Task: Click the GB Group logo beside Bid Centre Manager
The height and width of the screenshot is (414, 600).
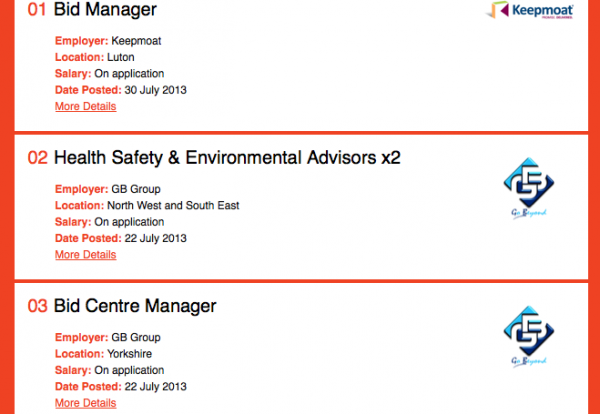Action: point(529,336)
